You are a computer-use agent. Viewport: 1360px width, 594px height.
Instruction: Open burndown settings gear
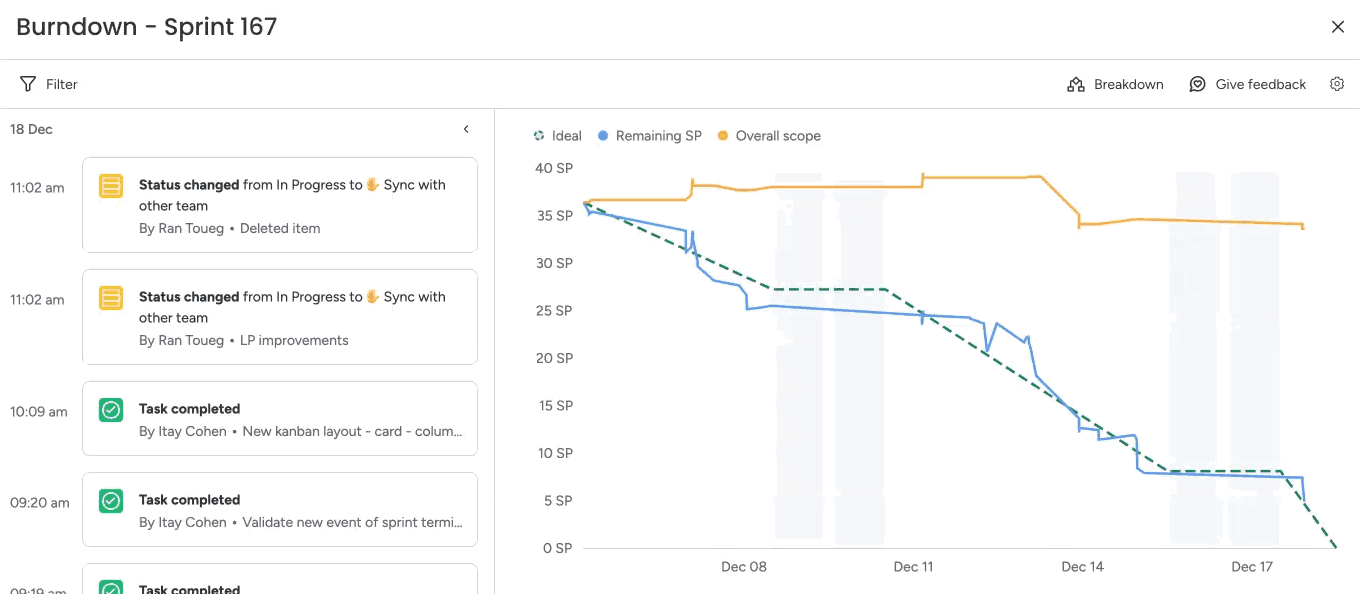[x=1337, y=84]
